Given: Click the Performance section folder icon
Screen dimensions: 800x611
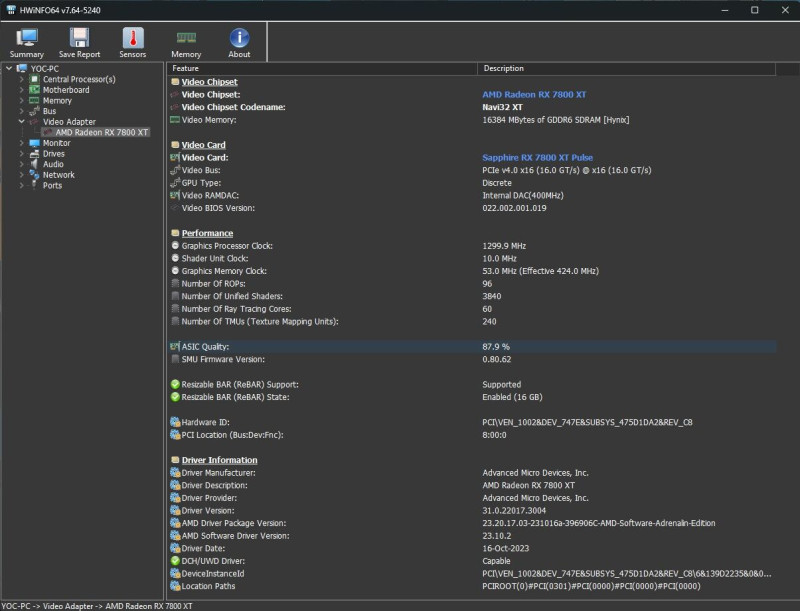Looking at the screenshot, I should pyautogui.click(x=175, y=233).
